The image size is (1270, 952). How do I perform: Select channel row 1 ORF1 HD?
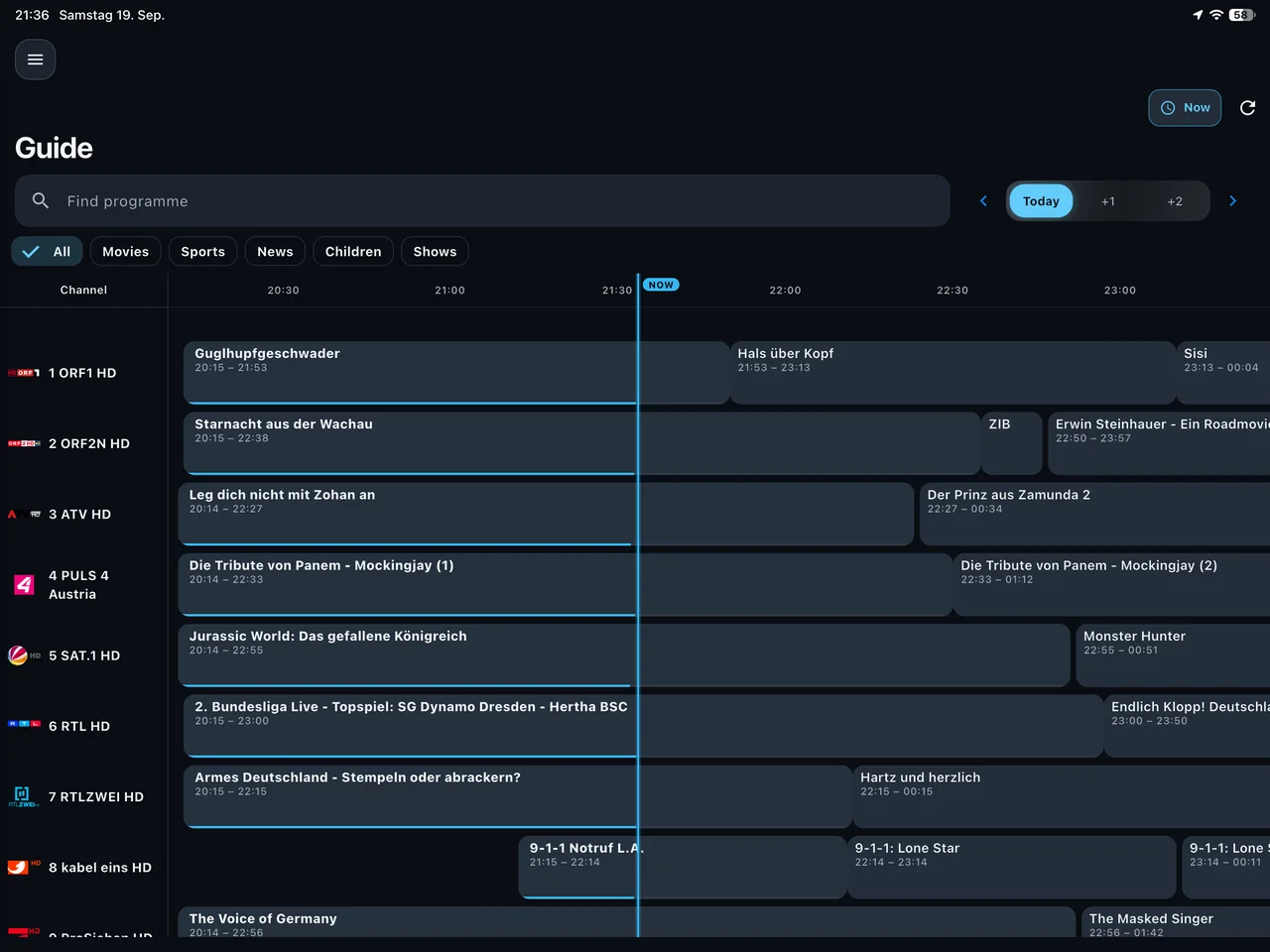(83, 373)
